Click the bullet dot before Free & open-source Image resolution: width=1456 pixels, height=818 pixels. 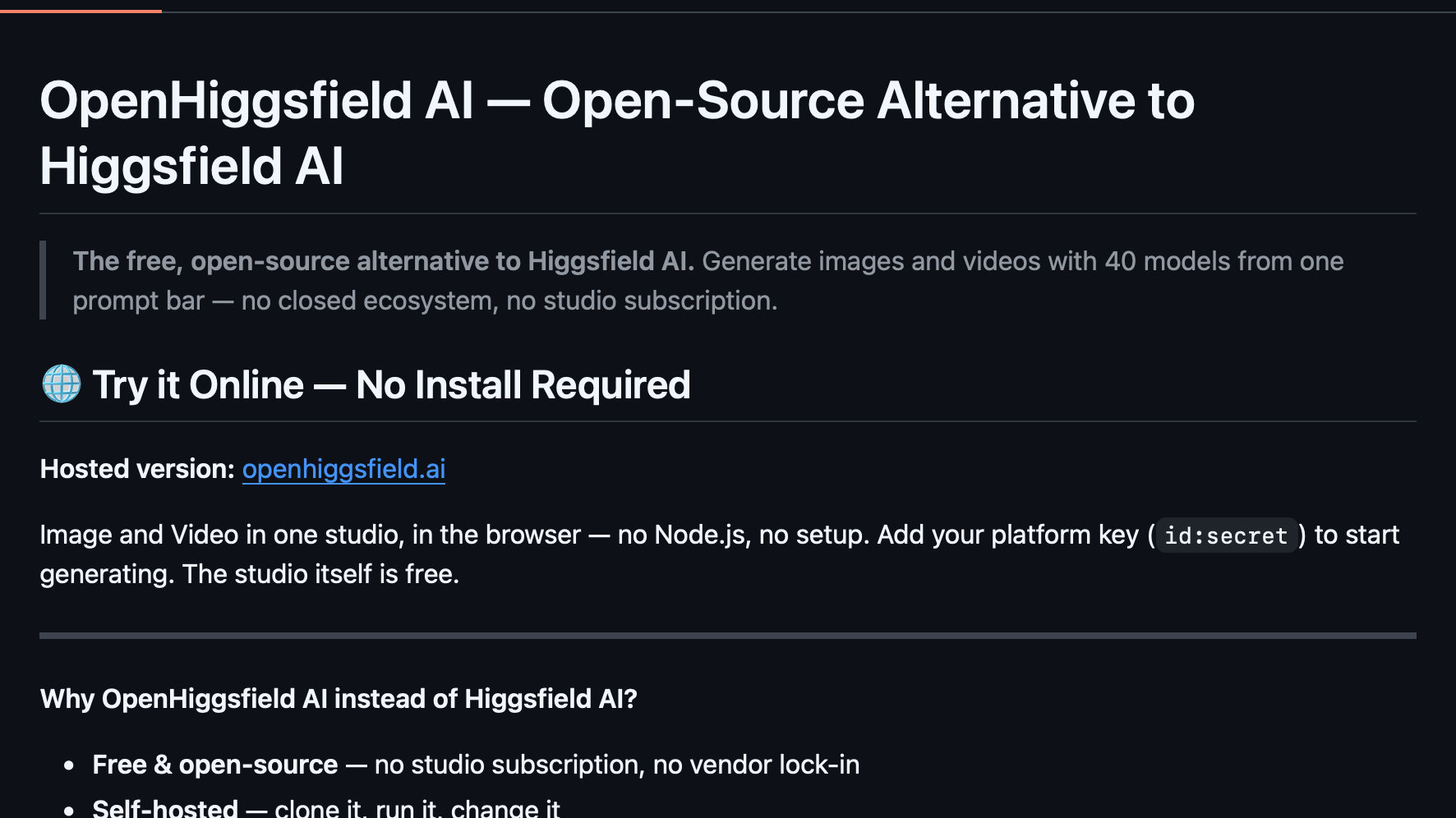[x=69, y=765]
